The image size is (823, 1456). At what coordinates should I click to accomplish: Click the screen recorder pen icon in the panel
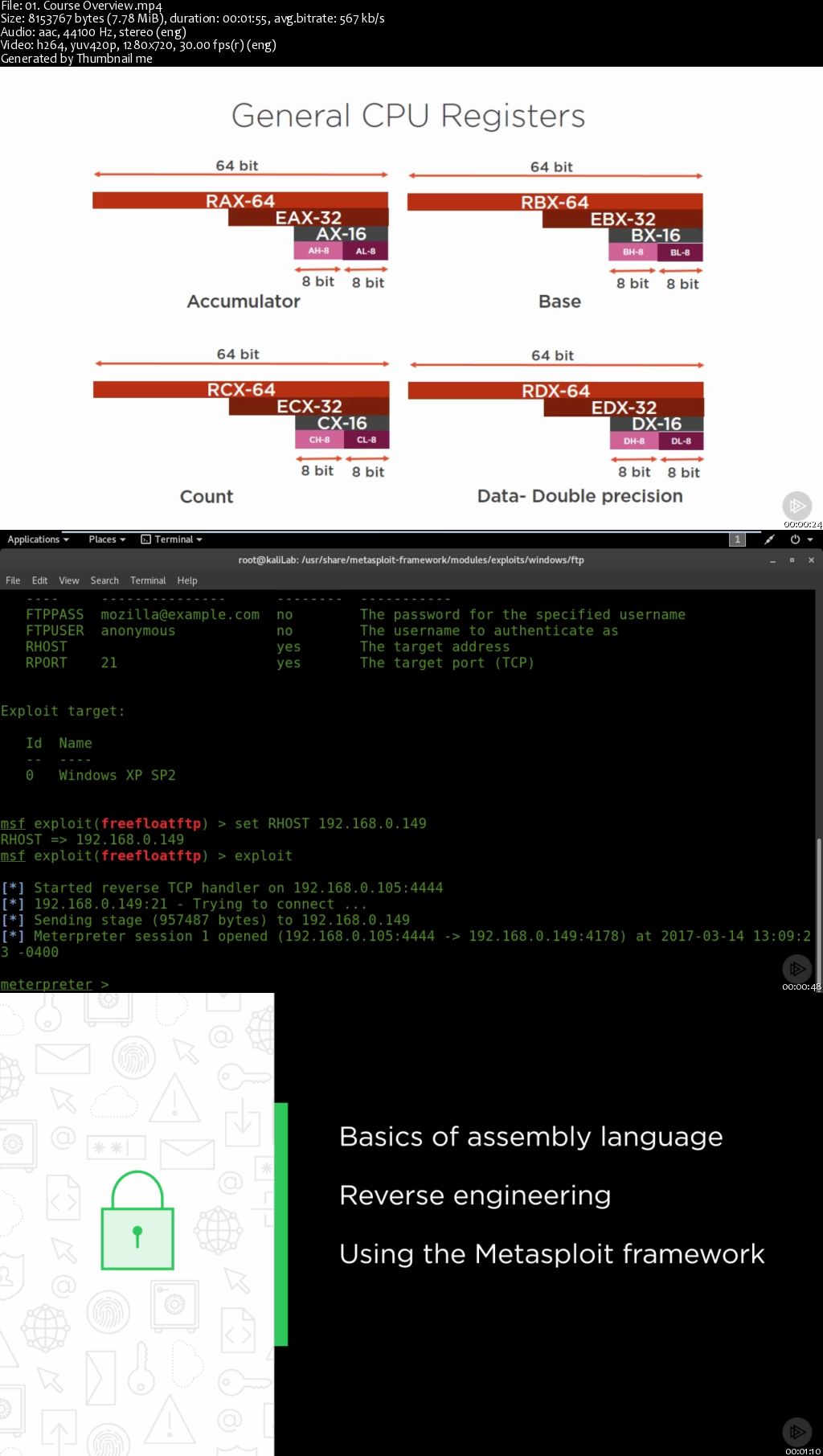pyautogui.click(x=769, y=539)
